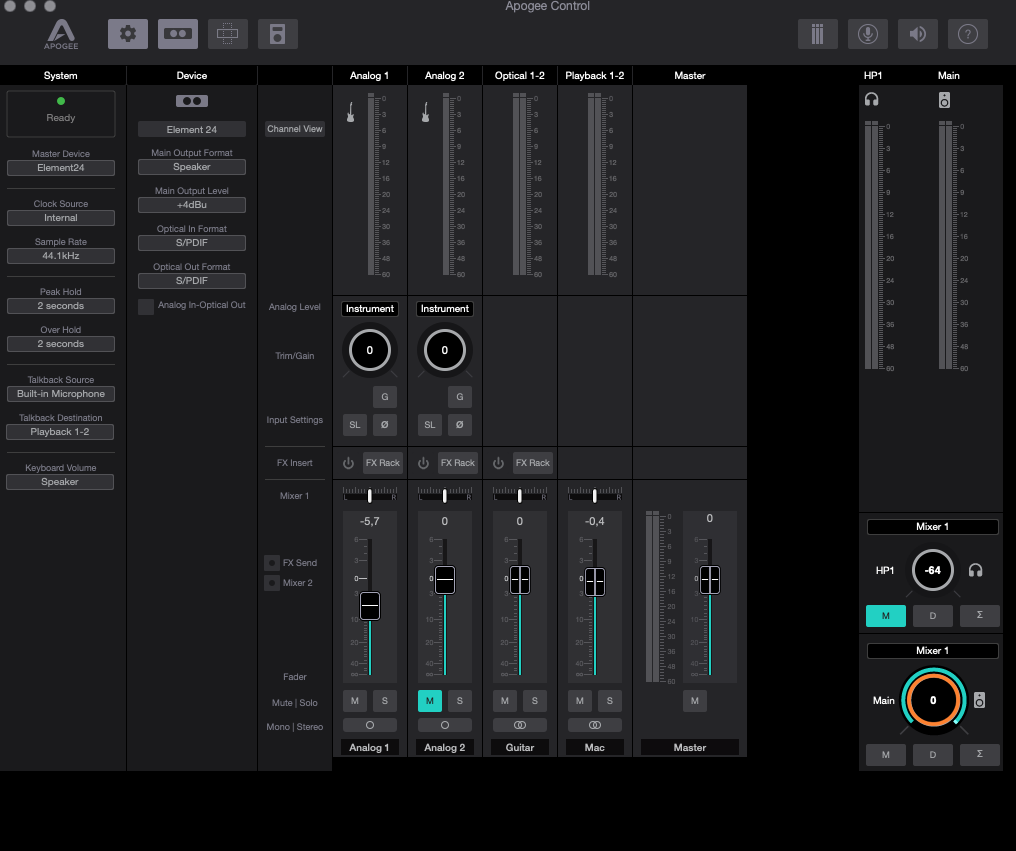Activate the talkback microphone toolbar icon
This screenshot has height=851, width=1016.
[868, 34]
